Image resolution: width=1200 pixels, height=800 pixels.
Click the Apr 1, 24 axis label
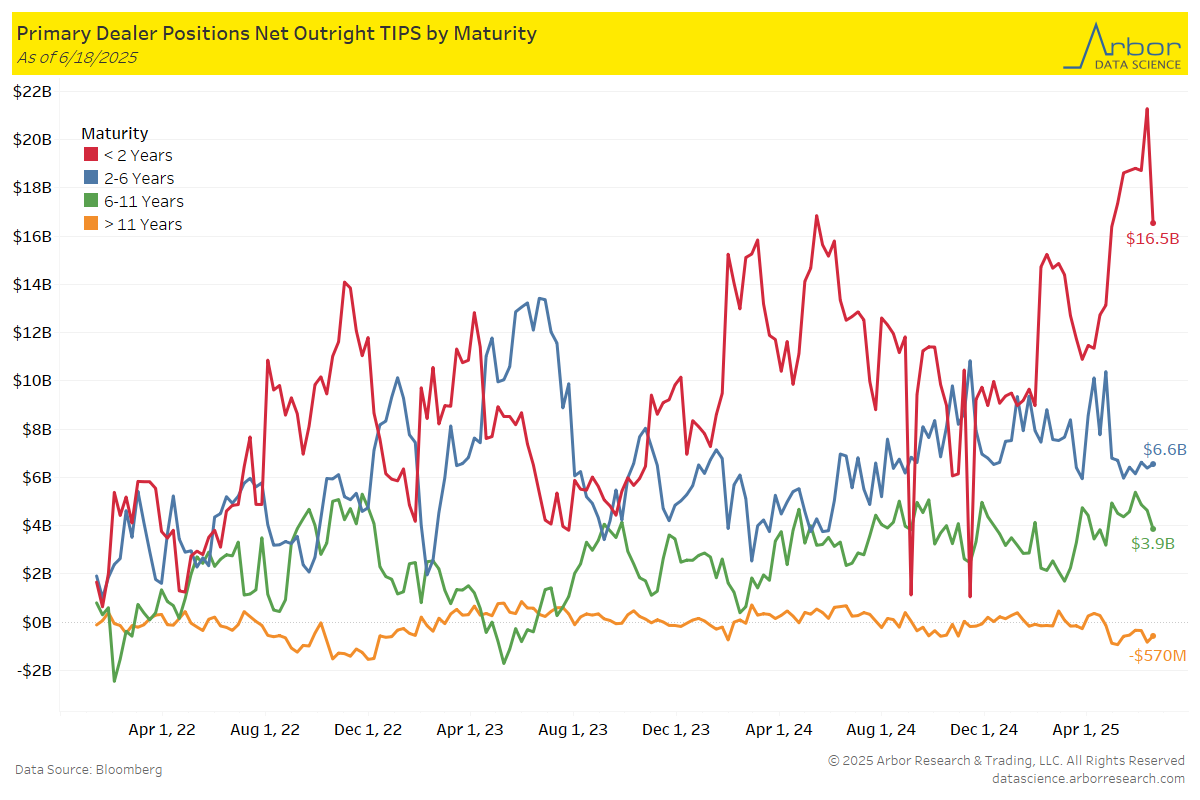[x=779, y=730]
